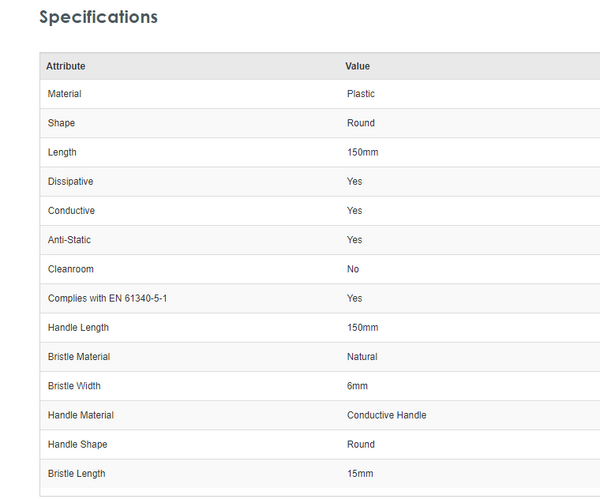Select Complies with EN 61340-5-1 label
This screenshot has width=600, height=499.
[107, 298]
